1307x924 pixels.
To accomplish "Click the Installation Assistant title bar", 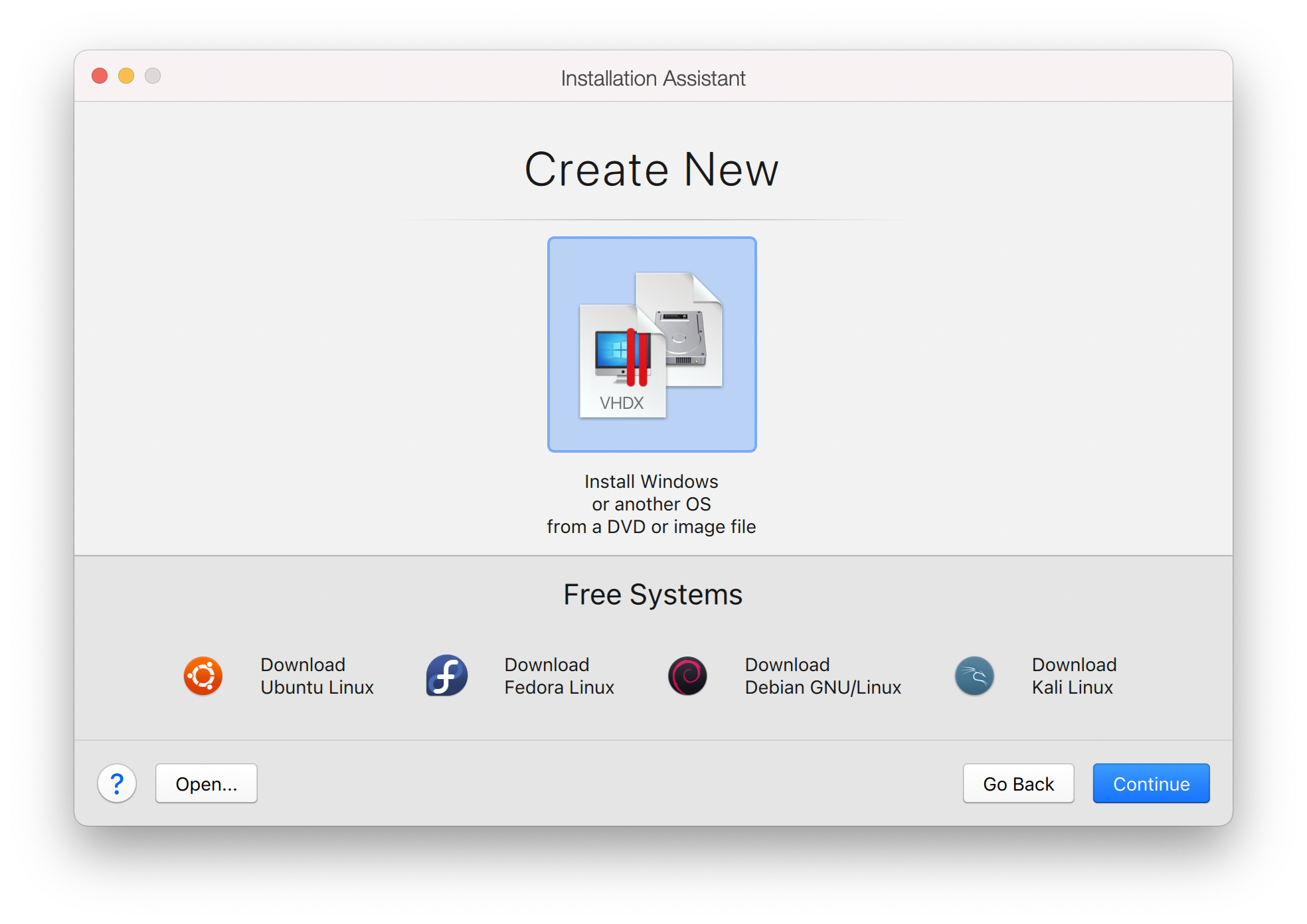I will pyautogui.click(x=653, y=78).
